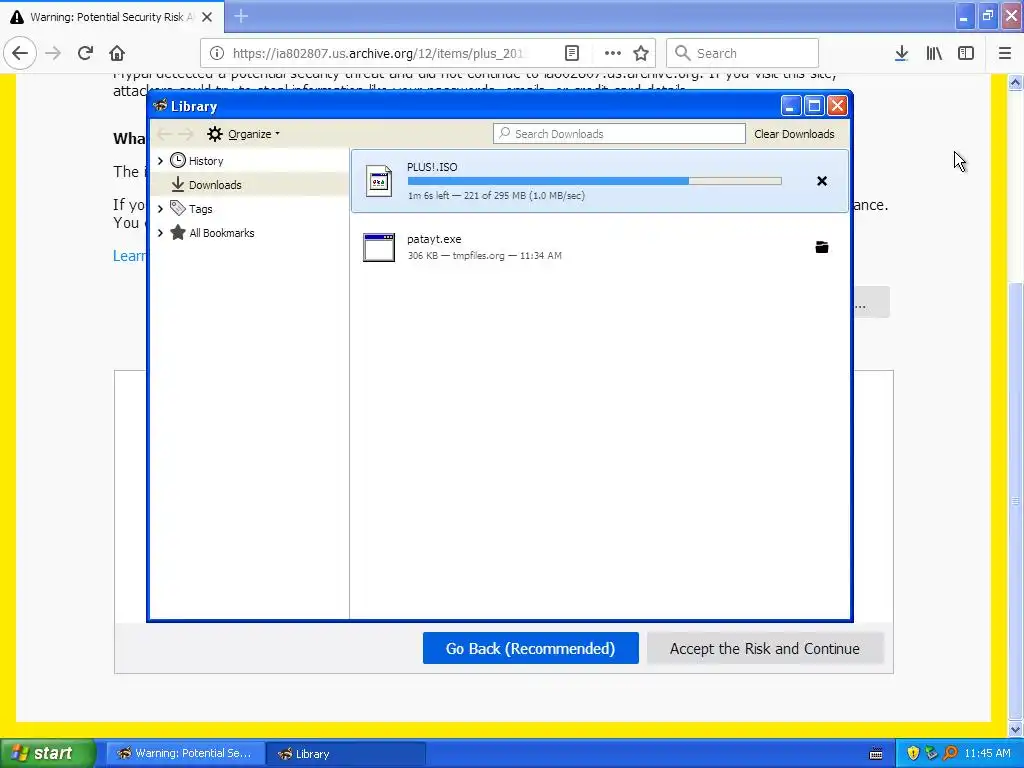
Task: Select History clock icon in sidebar
Action: click(178, 160)
